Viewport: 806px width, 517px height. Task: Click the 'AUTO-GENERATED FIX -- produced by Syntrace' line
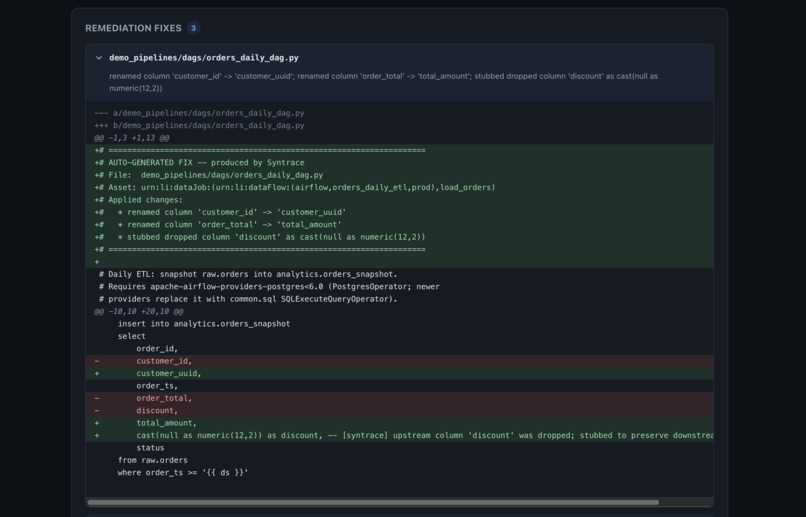click(199, 162)
